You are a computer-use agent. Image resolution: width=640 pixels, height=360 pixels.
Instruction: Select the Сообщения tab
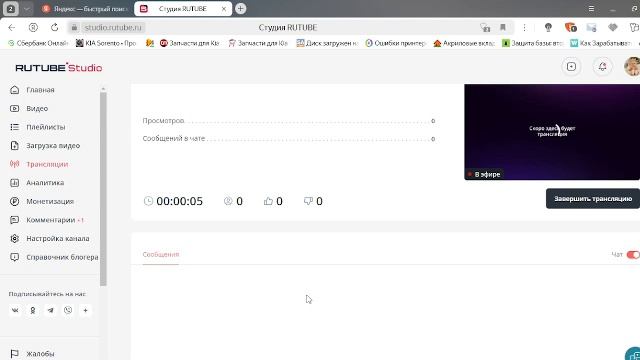click(x=161, y=254)
